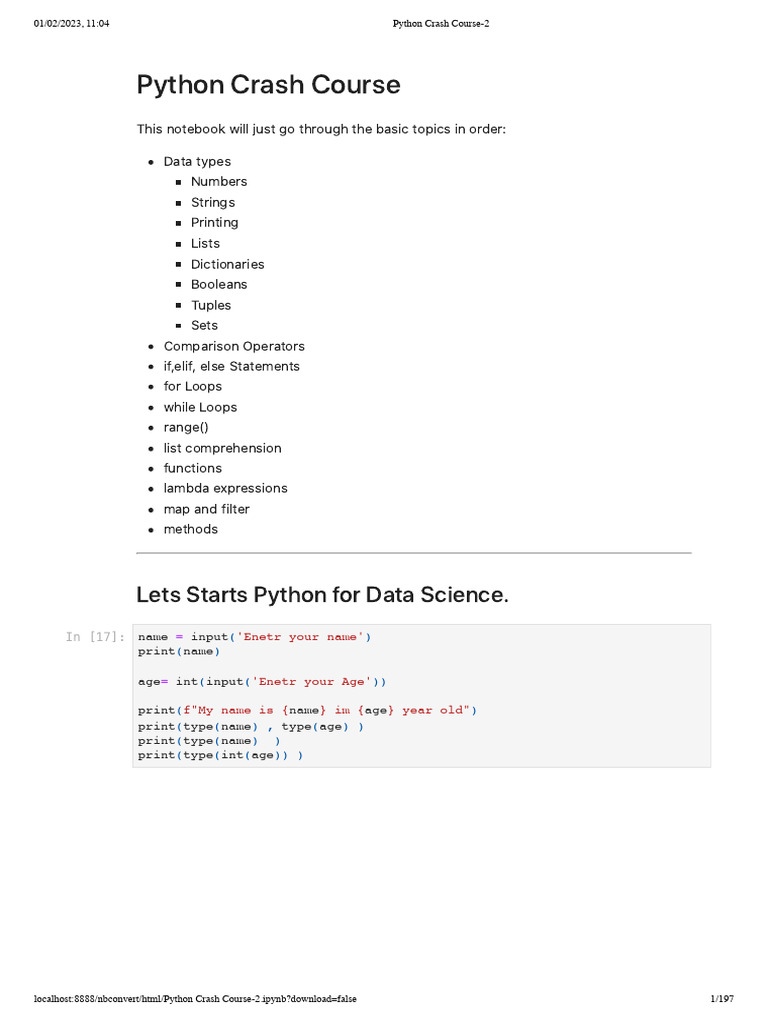The width and height of the screenshot is (768, 1024).
Task: Click the "Strings" list entry
Action: tap(213, 202)
